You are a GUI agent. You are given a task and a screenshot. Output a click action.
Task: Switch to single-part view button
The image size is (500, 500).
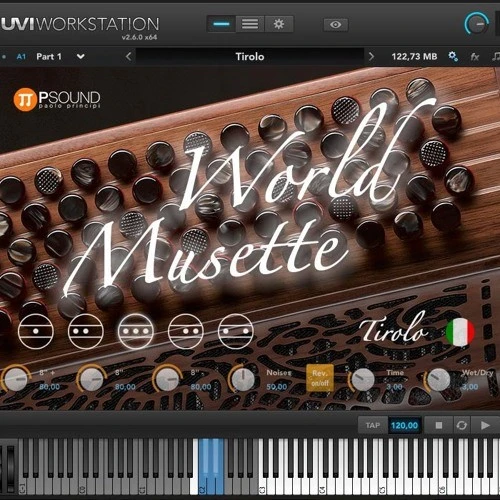[x=221, y=24]
